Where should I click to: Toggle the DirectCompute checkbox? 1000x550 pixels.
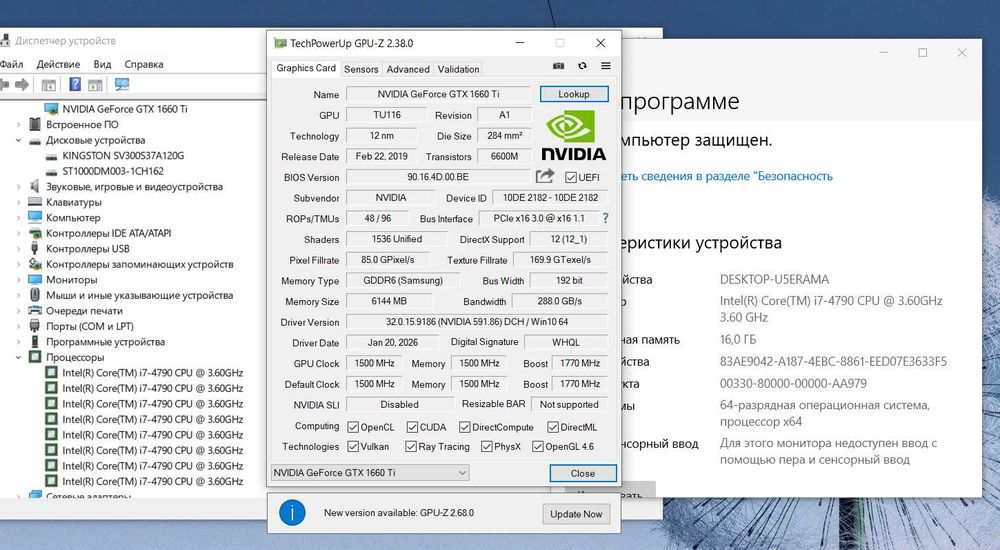pyautogui.click(x=464, y=427)
